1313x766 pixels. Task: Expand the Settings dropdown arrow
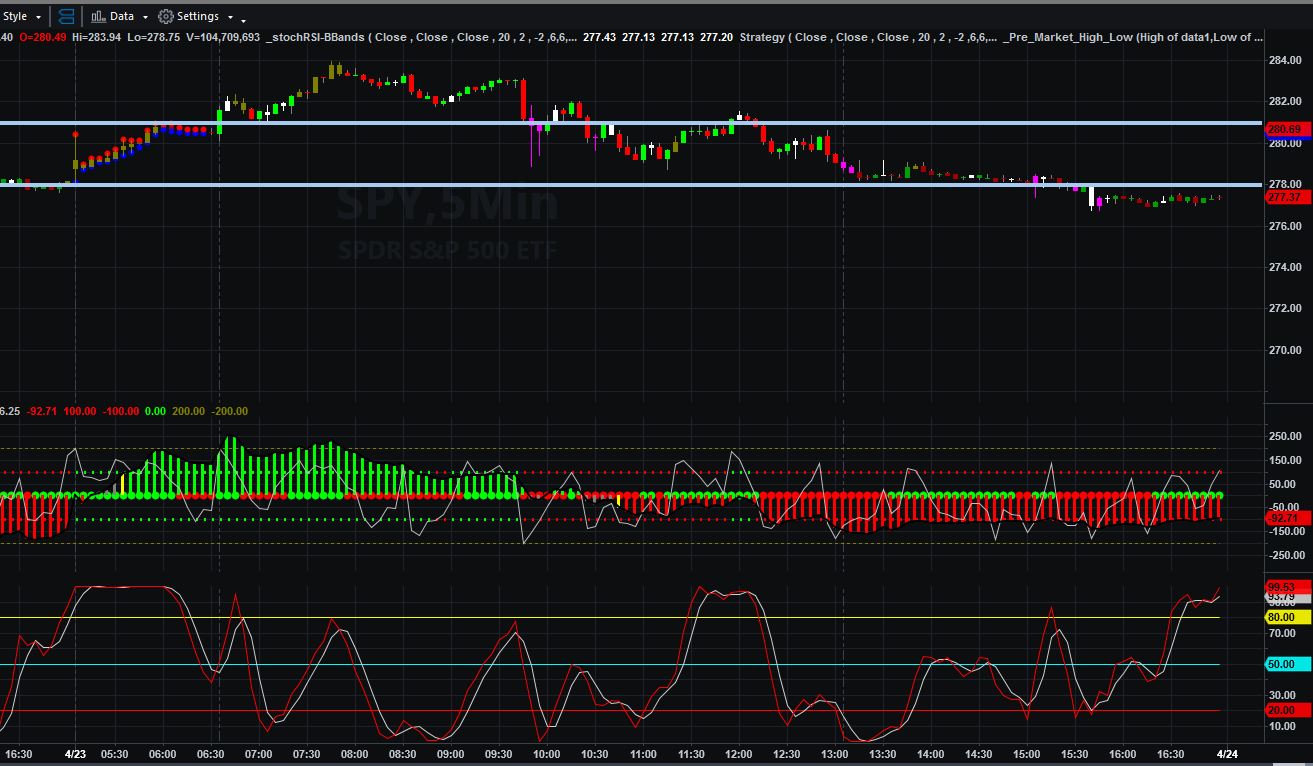[230, 17]
